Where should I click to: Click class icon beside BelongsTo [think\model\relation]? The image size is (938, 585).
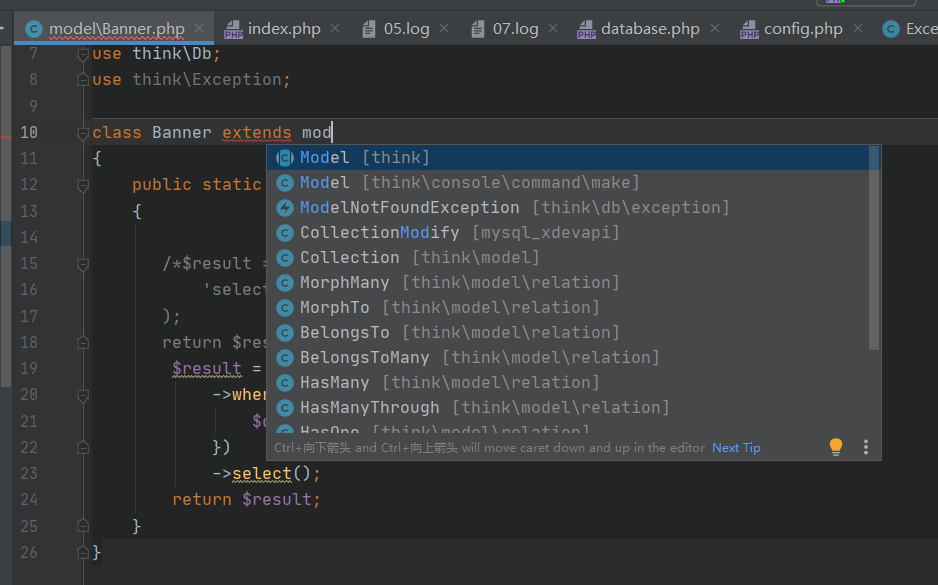click(x=285, y=333)
